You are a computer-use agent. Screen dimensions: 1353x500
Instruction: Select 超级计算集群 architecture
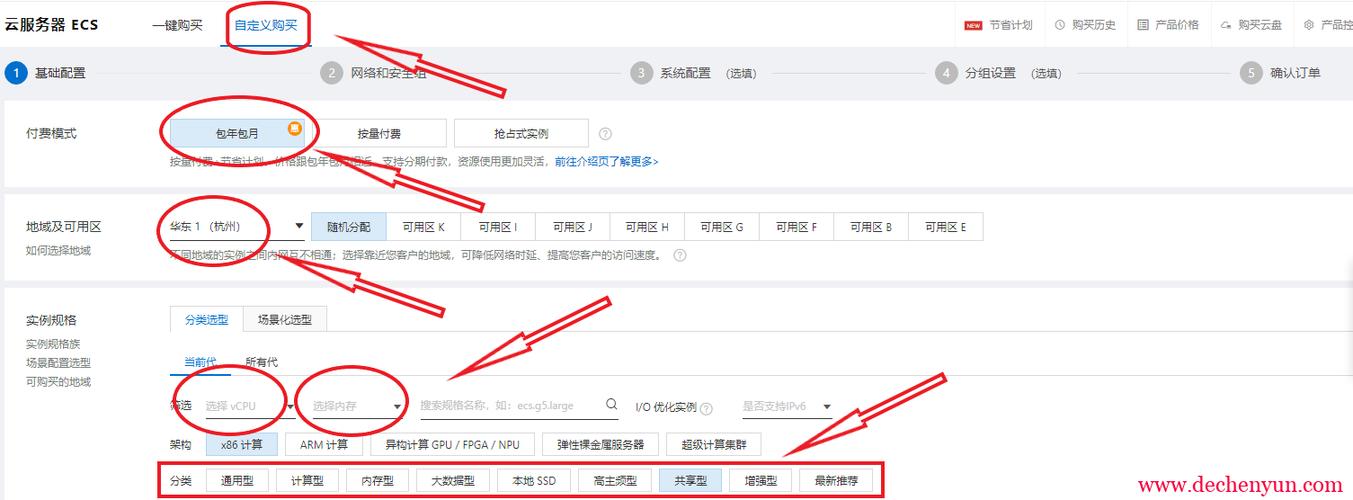pos(714,444)
